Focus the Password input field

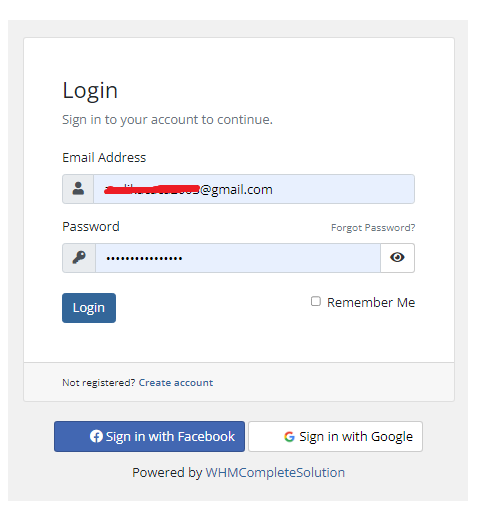[238, 258]
